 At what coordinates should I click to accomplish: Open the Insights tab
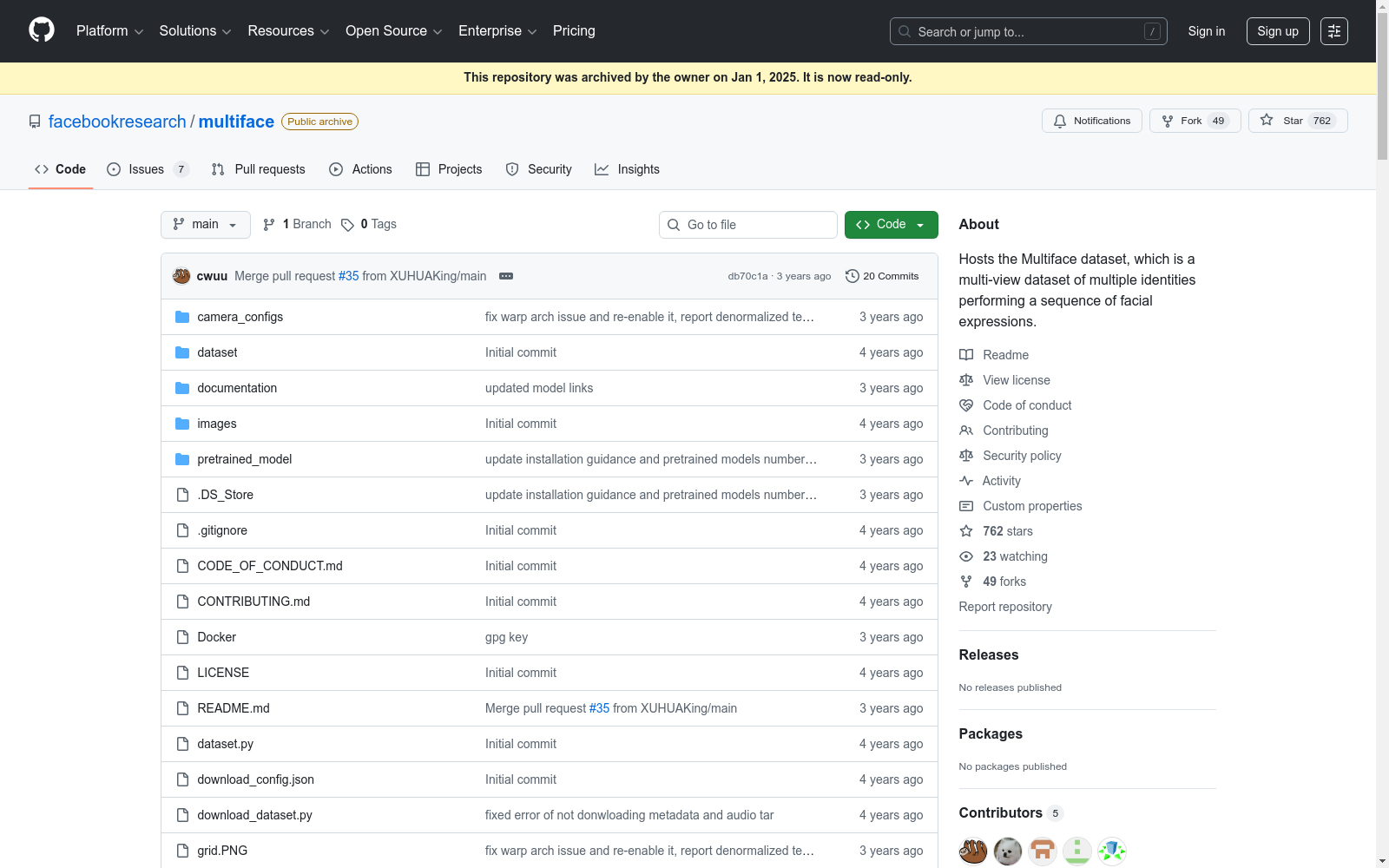627,169
